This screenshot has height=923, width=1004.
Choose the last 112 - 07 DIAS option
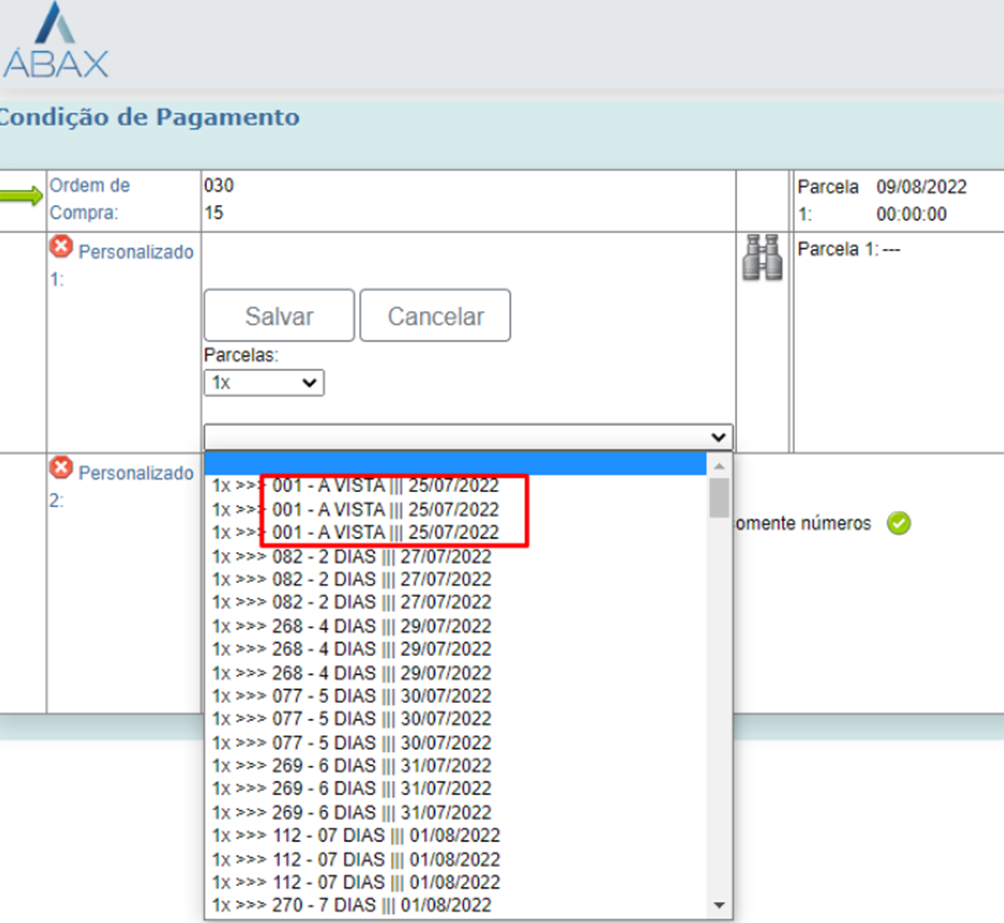(x=355, y=882)
